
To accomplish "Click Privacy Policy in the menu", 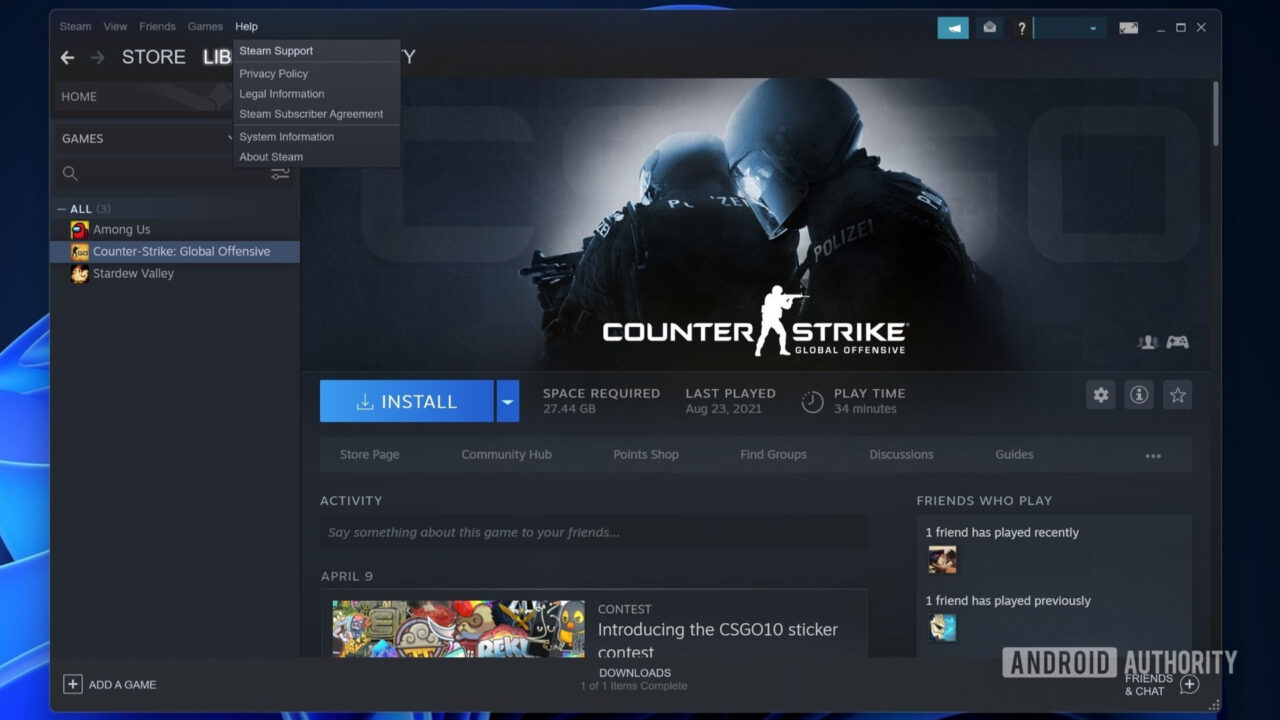I will [273, 73].
